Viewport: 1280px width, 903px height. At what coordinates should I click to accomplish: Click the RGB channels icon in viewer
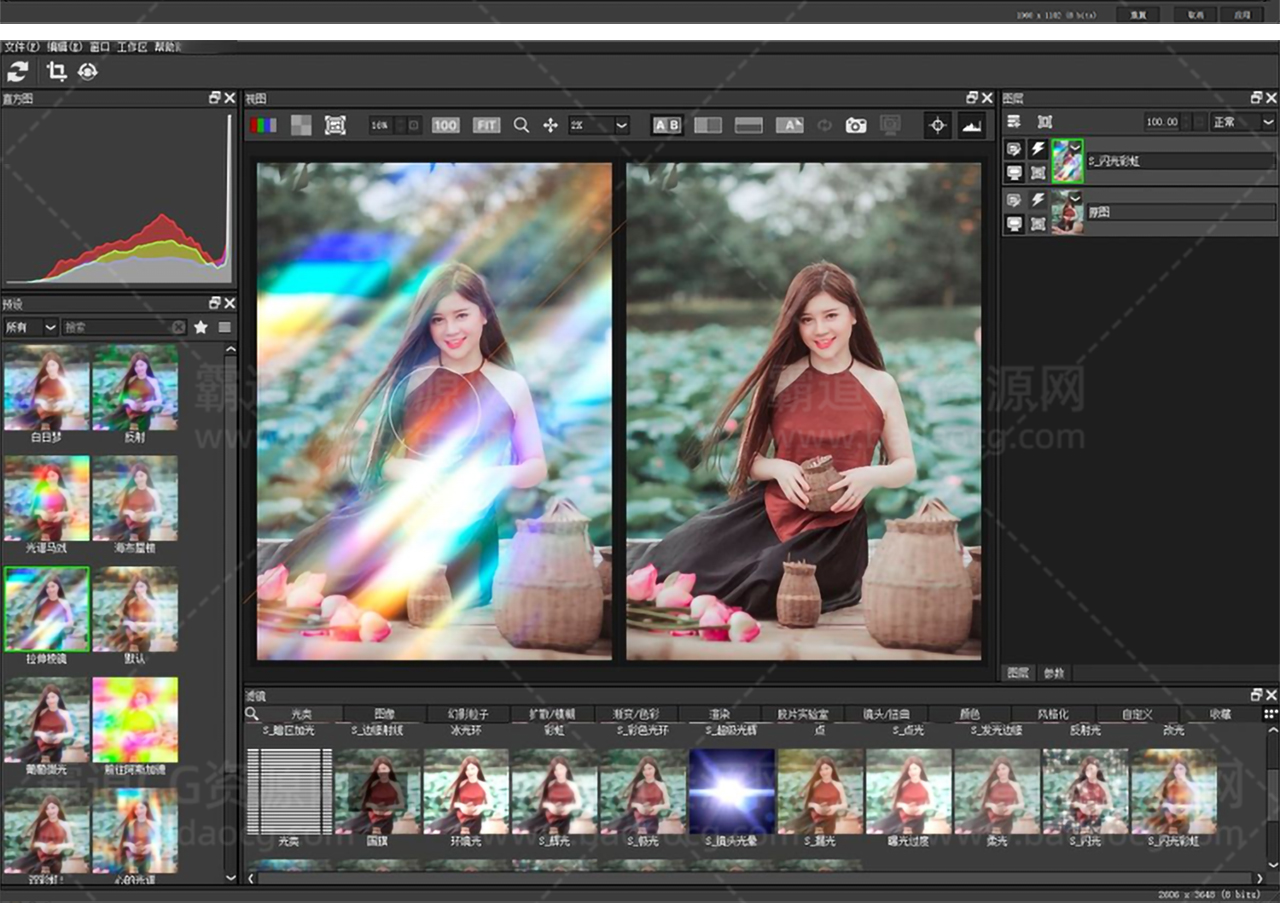[263, 125]
